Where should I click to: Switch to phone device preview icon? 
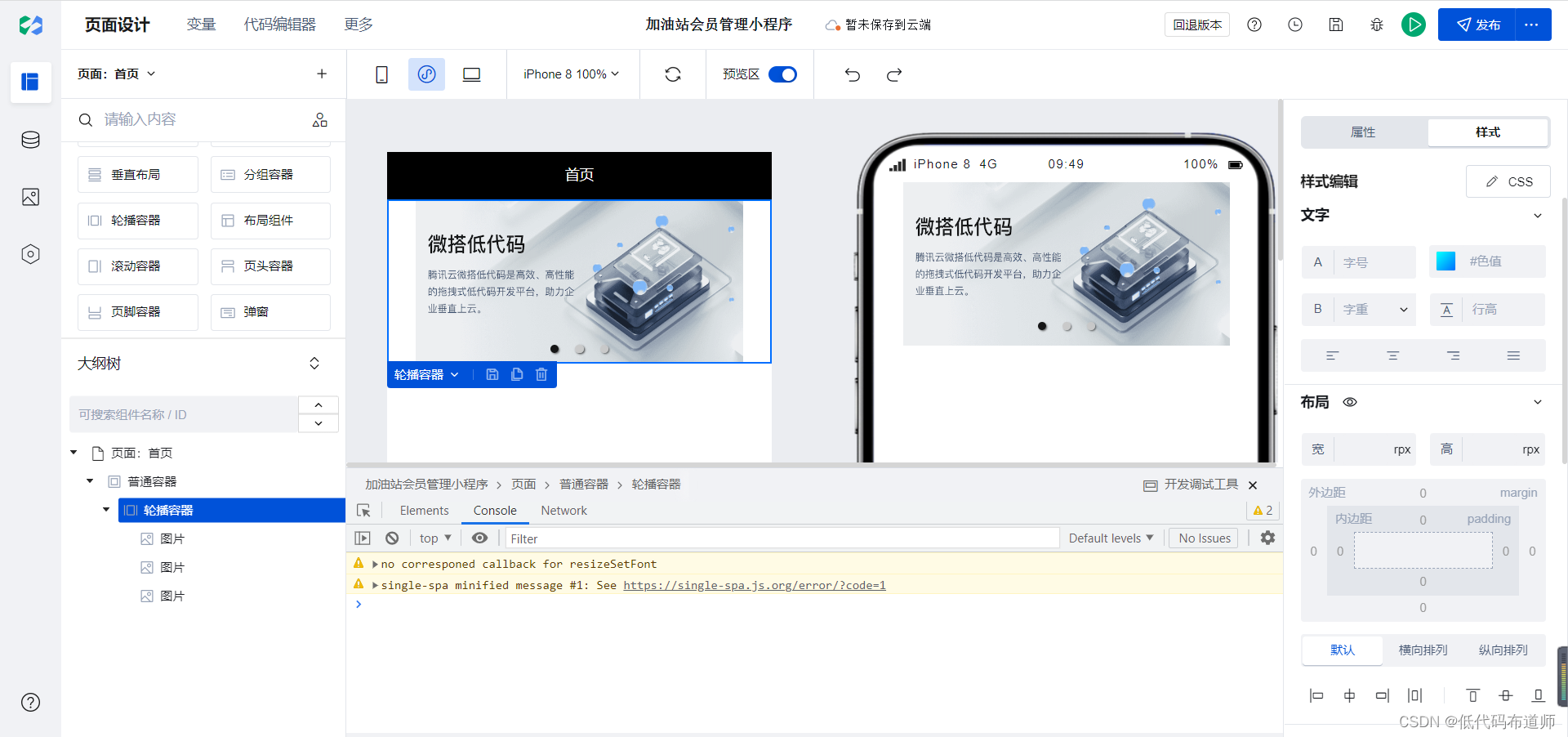coord(381,74)
